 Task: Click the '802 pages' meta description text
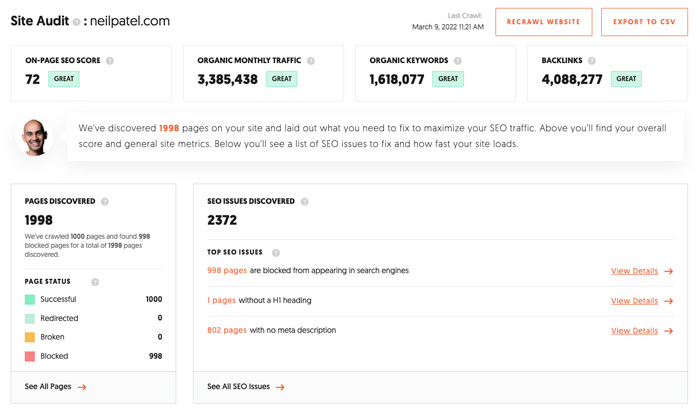coord(227,330)
